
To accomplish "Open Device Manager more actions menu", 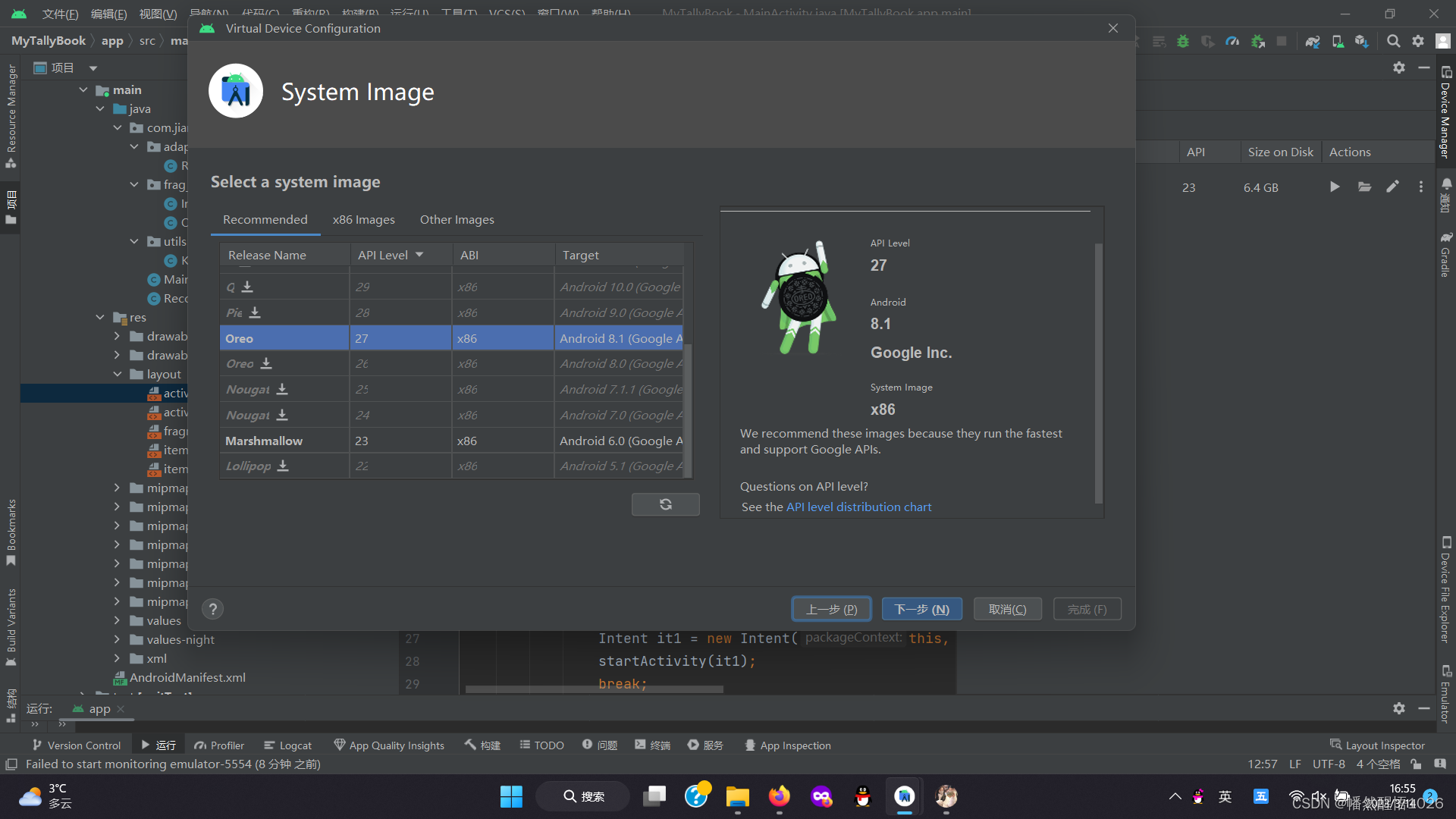I will (x=1421, y=187).
